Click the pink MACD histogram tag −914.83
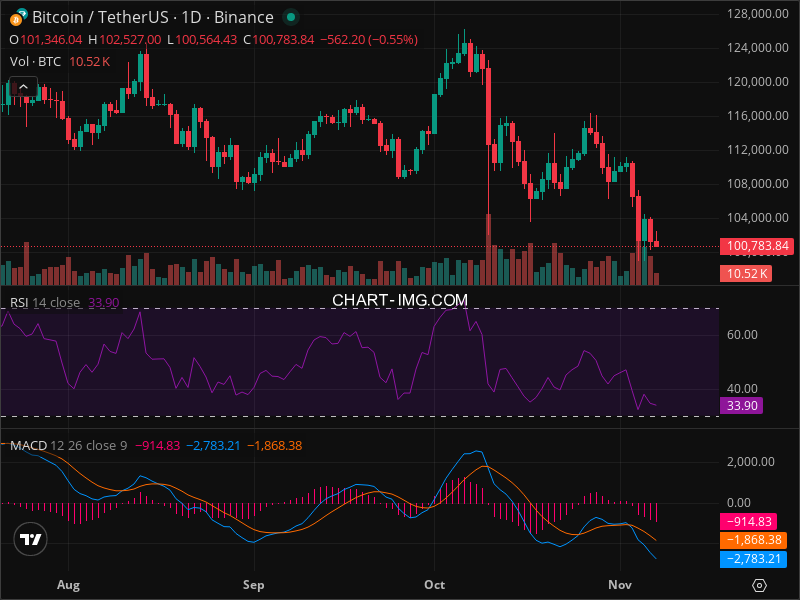Screen dimensions: 800x600 (752, 522)
